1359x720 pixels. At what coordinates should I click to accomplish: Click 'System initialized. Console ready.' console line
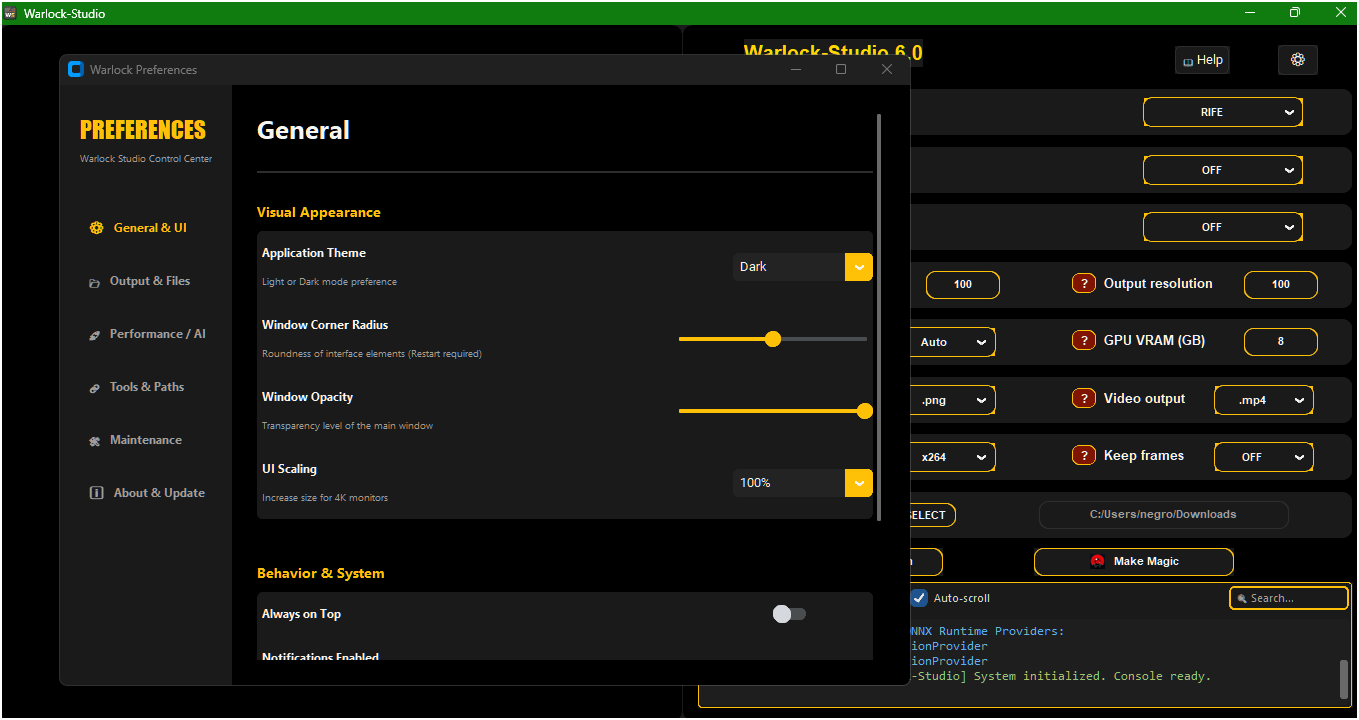point(1093,676)
